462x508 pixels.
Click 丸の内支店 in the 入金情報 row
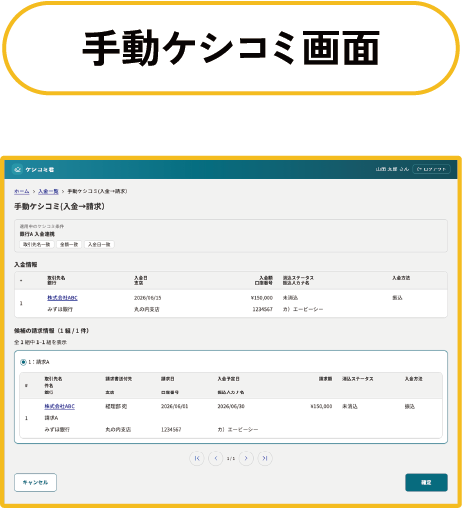pos(147,309)
